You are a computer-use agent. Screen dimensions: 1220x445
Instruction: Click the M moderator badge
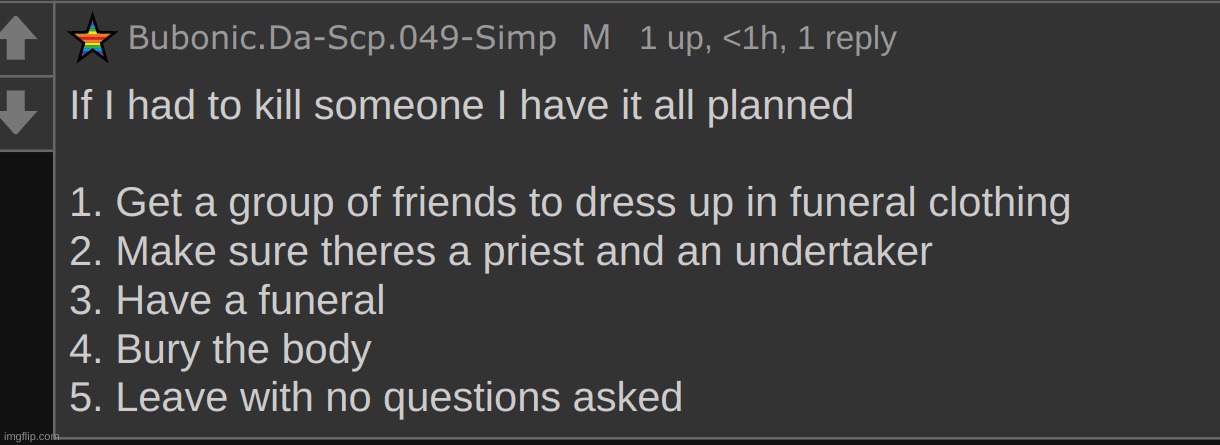click(596, 39)
